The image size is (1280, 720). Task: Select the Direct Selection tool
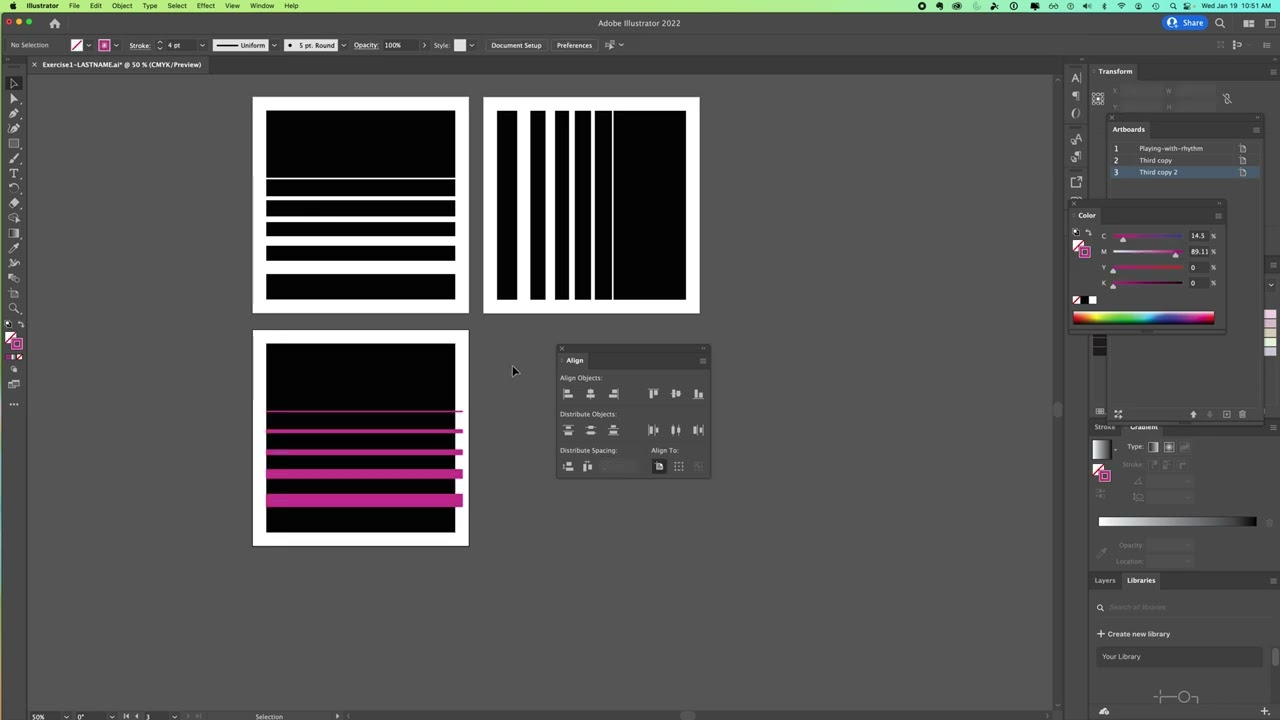coord(14,98)
